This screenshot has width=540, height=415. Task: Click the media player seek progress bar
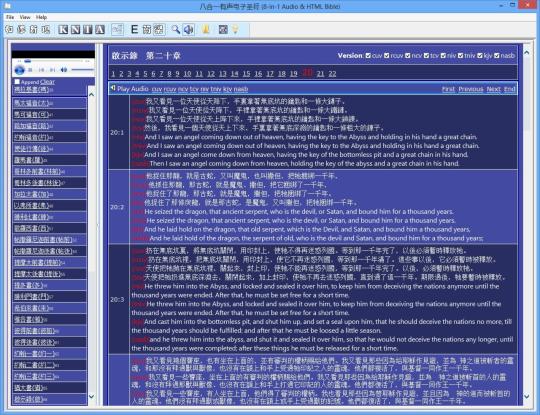tap(53, 61)
